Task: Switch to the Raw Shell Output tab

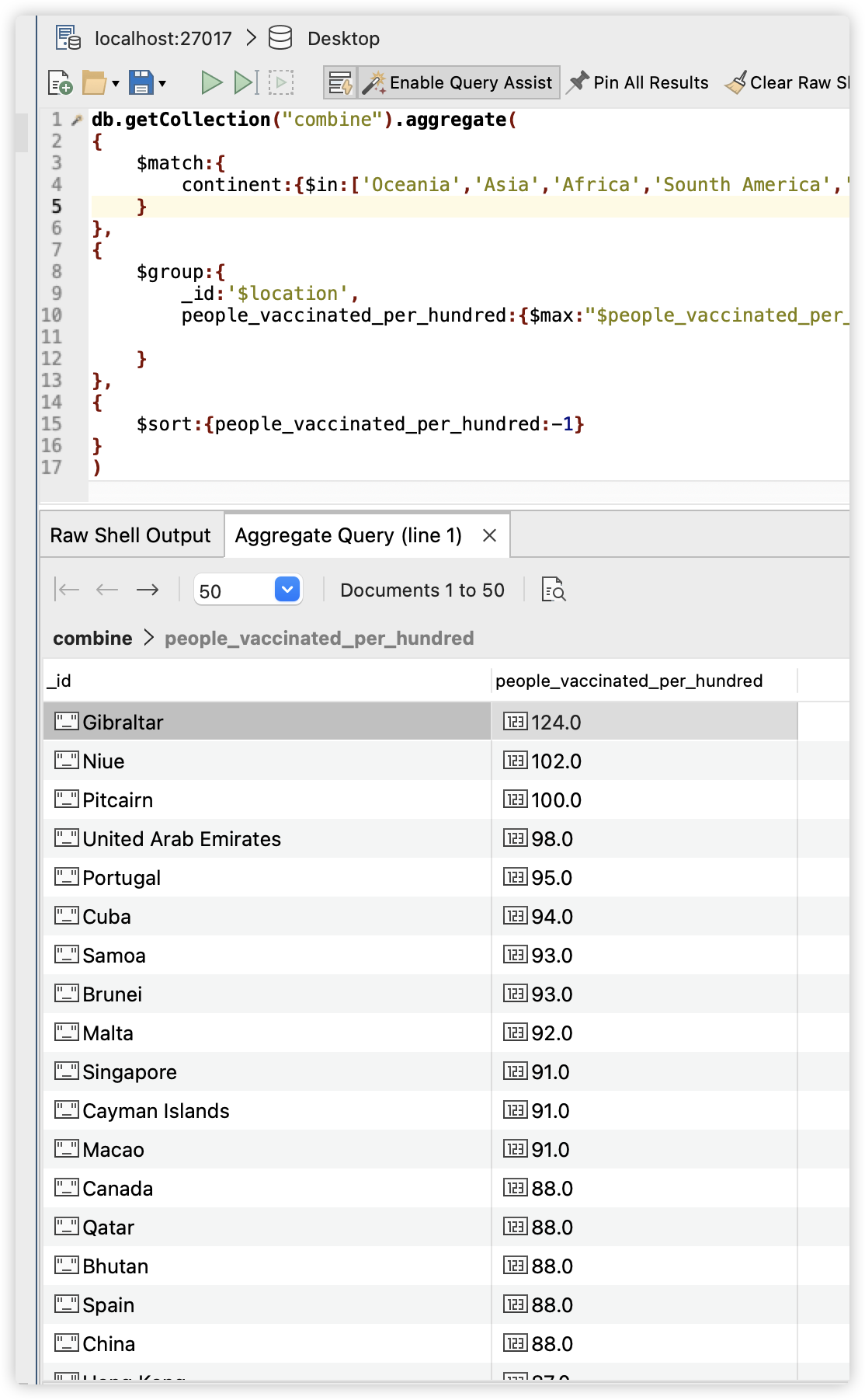Action: pyautogui.click(x=130, y=535)
